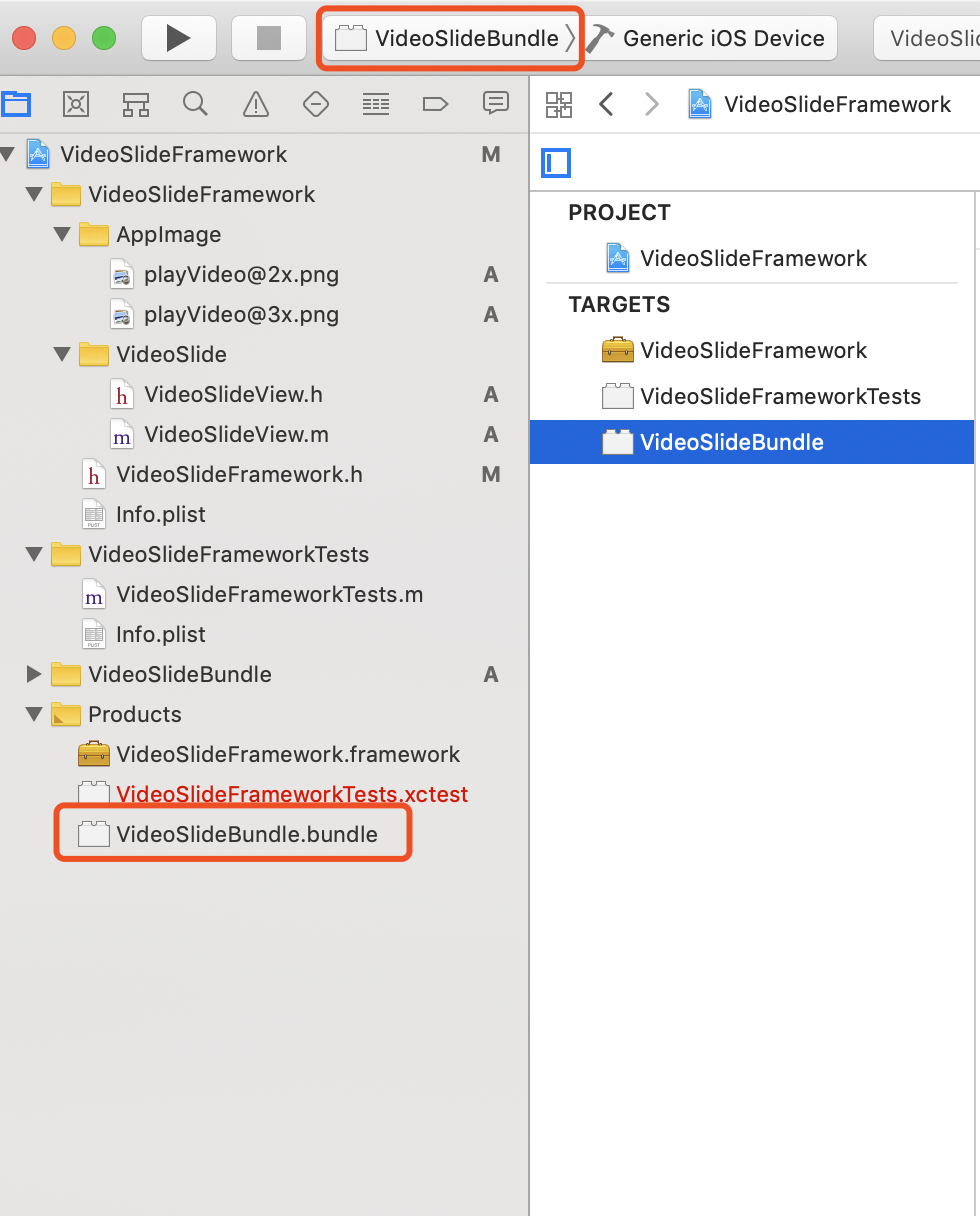Show the Project navigator folder icon
The width and height of the screenshot is (980, 1216).
pyautogui.click(x=16, y=103)
